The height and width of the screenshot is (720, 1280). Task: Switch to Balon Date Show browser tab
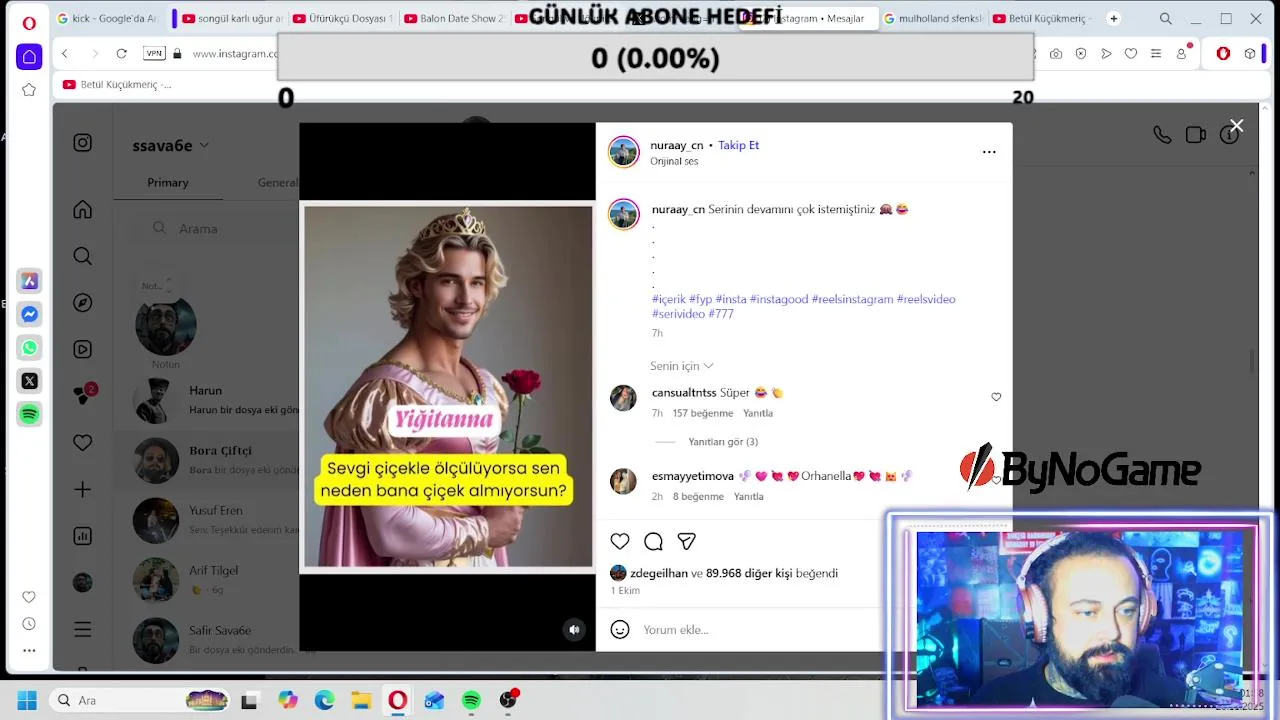coord(453,19)
